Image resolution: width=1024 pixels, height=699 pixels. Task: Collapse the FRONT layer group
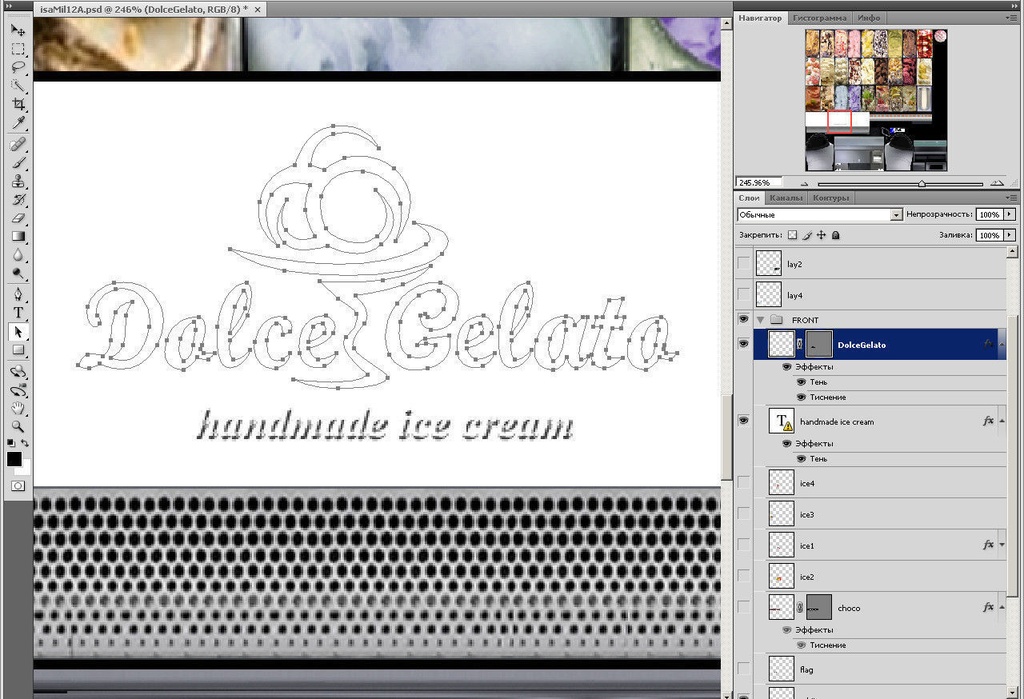point(761,320)
